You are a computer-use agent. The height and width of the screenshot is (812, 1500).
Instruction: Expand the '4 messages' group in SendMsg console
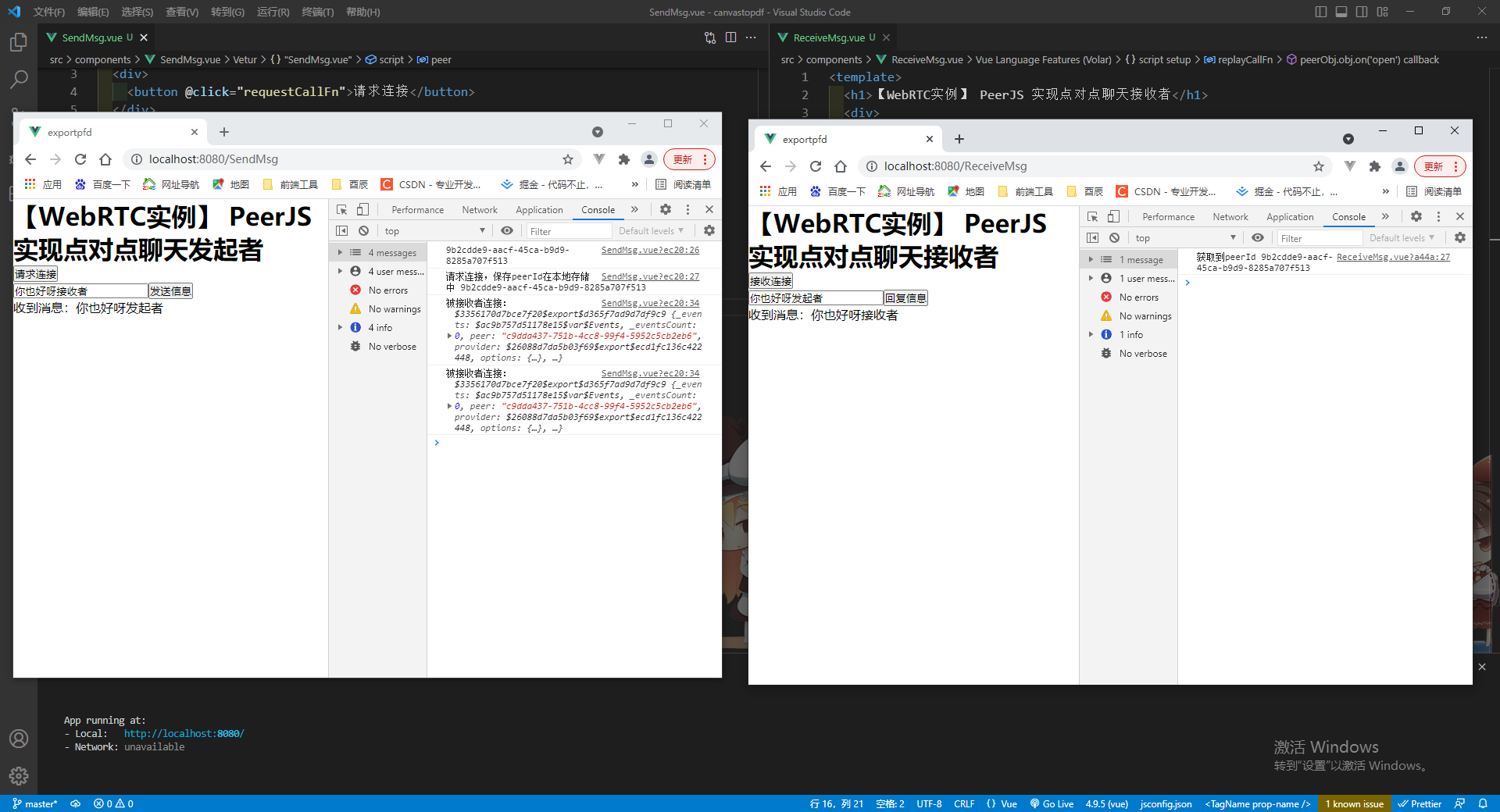click(340, 253)
